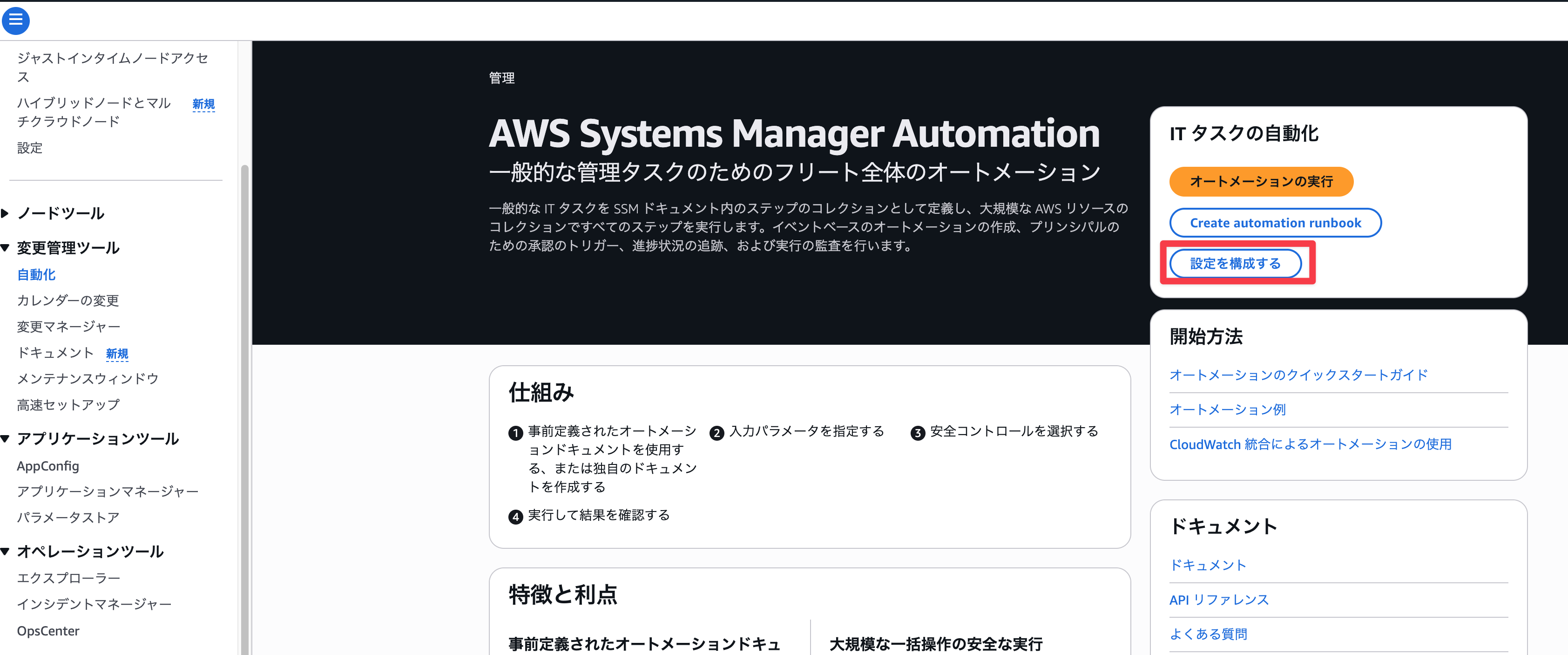
Task: Collapse the 変更管理ツール section
Action: [x=6, y=248]
